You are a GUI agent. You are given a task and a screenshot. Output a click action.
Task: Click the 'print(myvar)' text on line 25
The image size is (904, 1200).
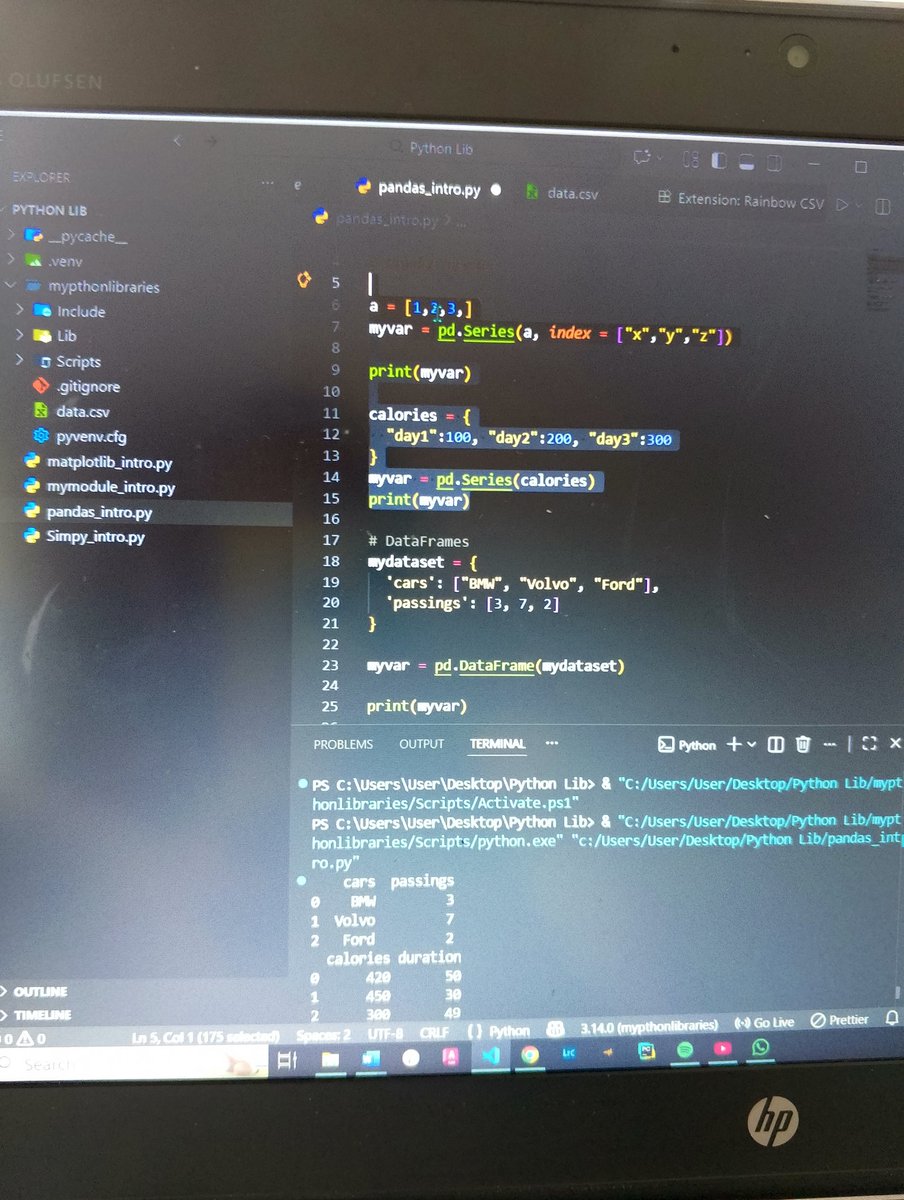click(x=417, y=706)
